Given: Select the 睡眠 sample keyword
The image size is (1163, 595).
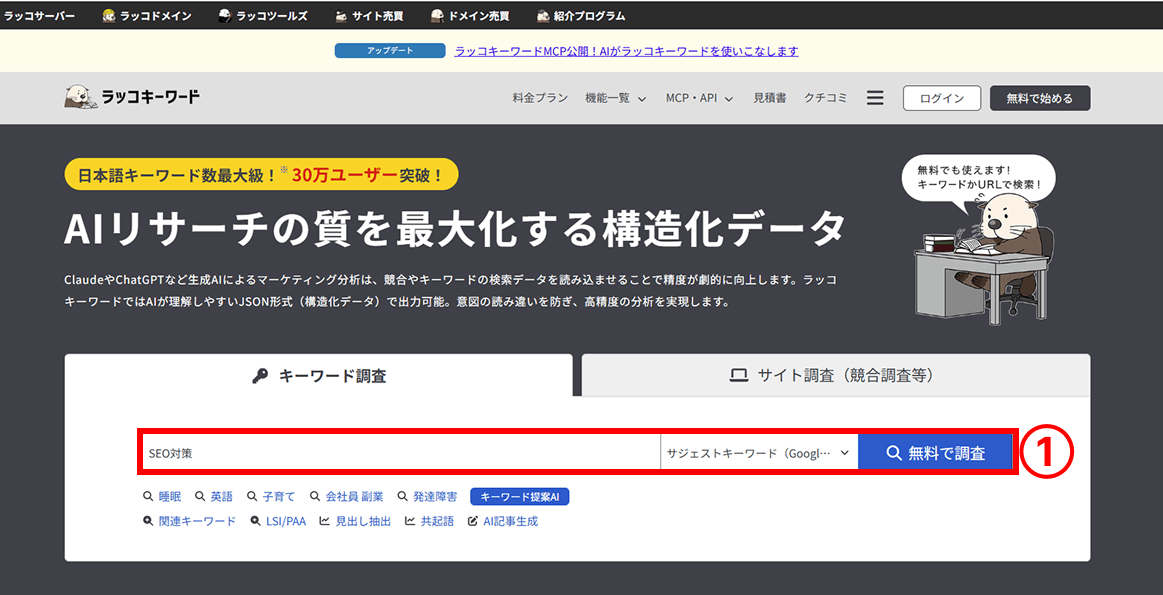Looking at the screenshot, I should tap(162, 496).
